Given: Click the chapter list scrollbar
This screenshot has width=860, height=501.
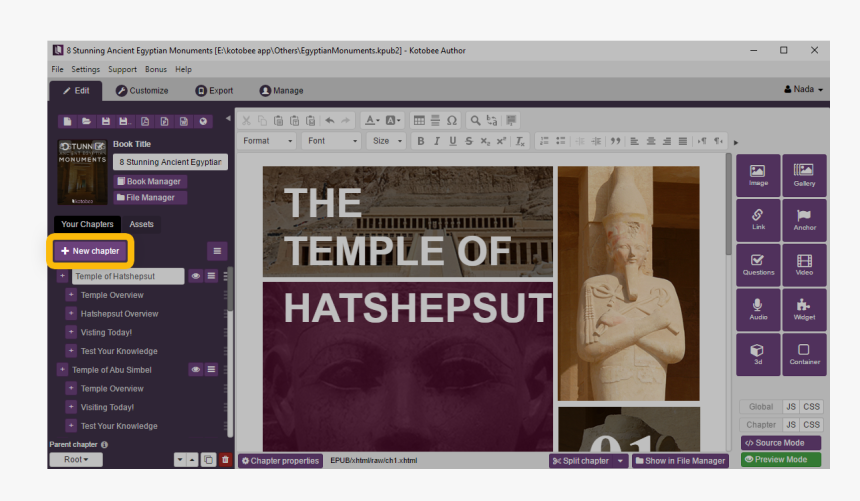Looking at the screenshot, I should pos(230,289).
